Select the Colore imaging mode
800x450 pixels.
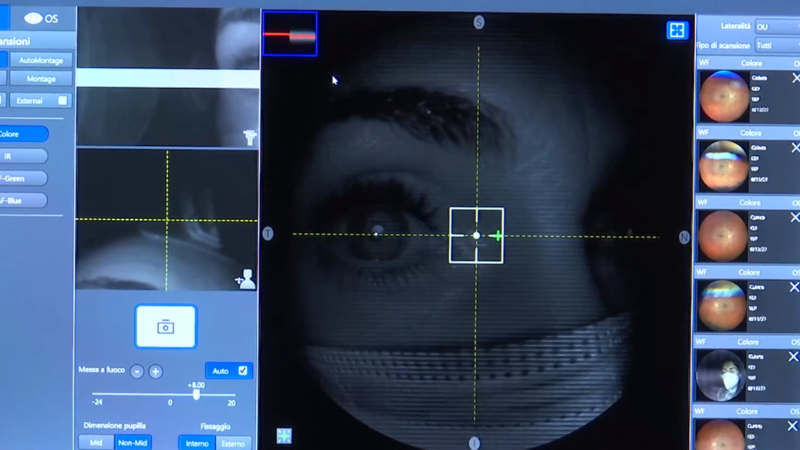tap(22, 134)
